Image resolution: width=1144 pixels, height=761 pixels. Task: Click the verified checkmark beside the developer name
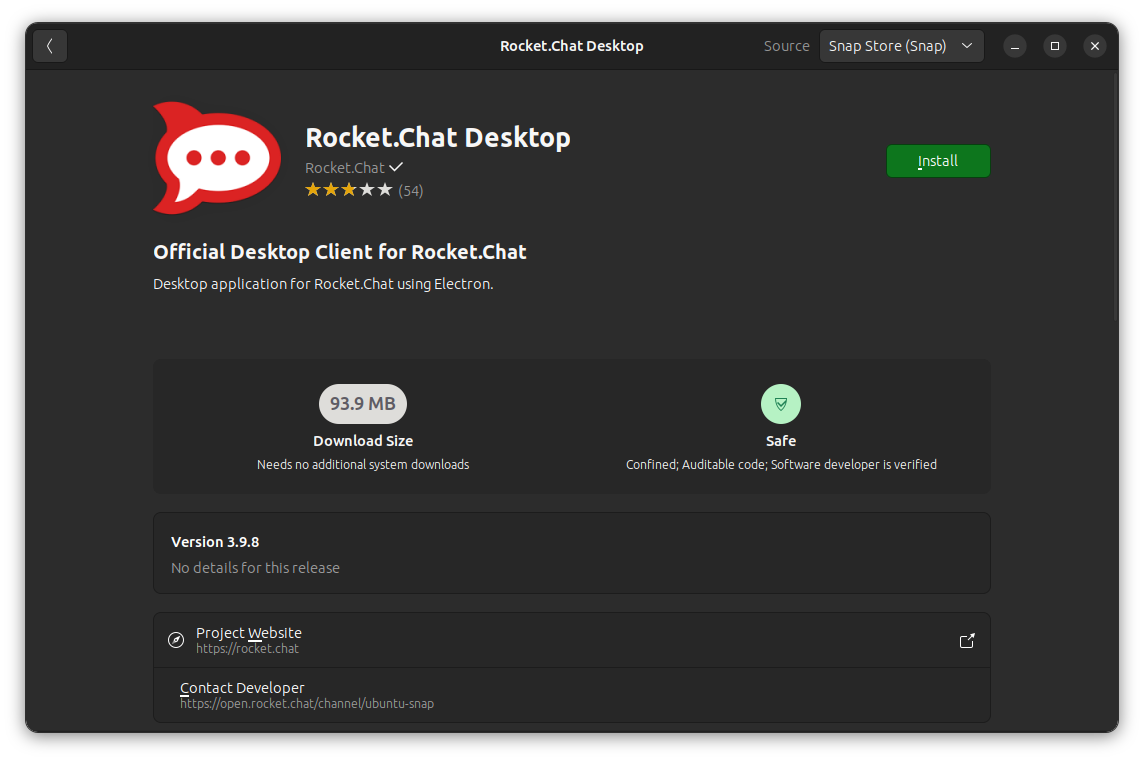pyautogui.click(x=396, y=167)
